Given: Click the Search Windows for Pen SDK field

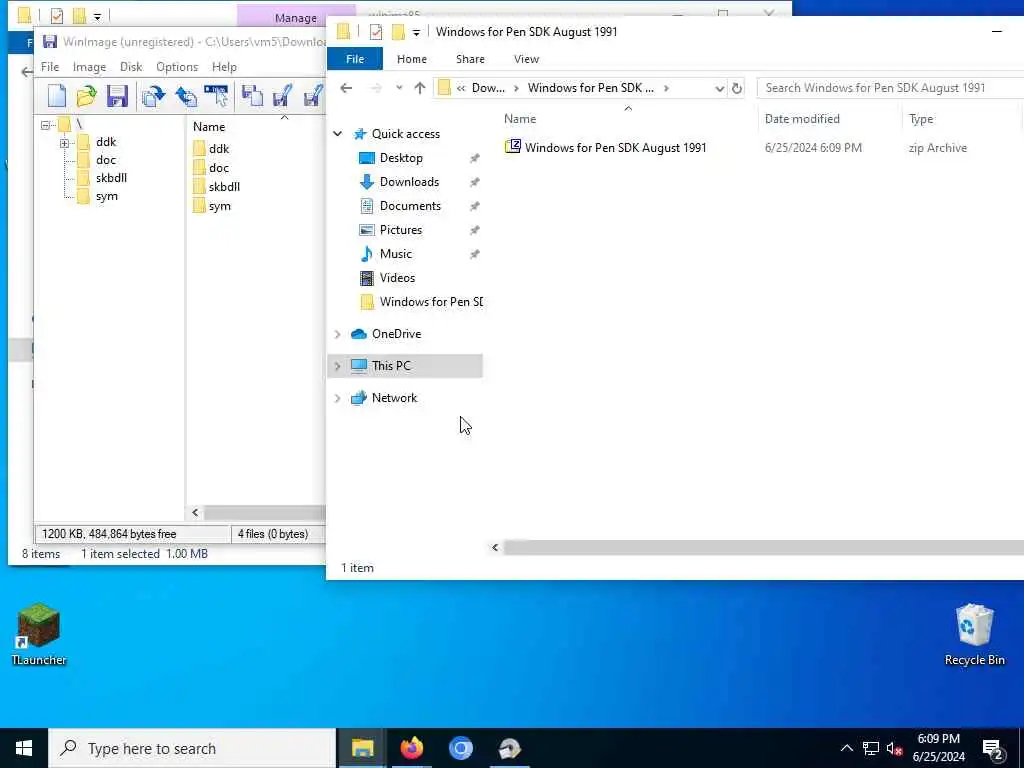Looking at the screenshot, I should pyautogui.click(x=891, y=88).
